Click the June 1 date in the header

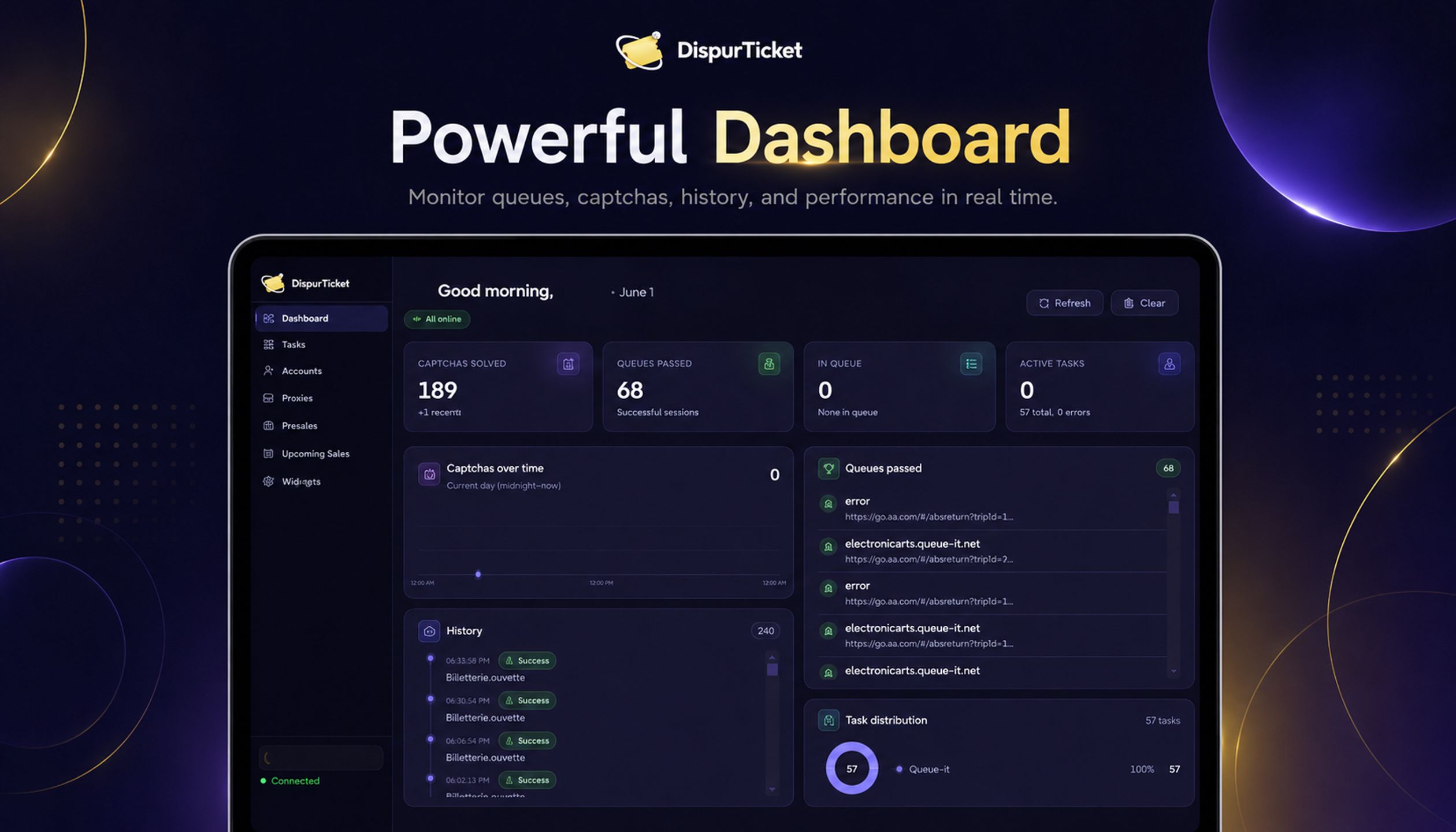pos(636,292)
